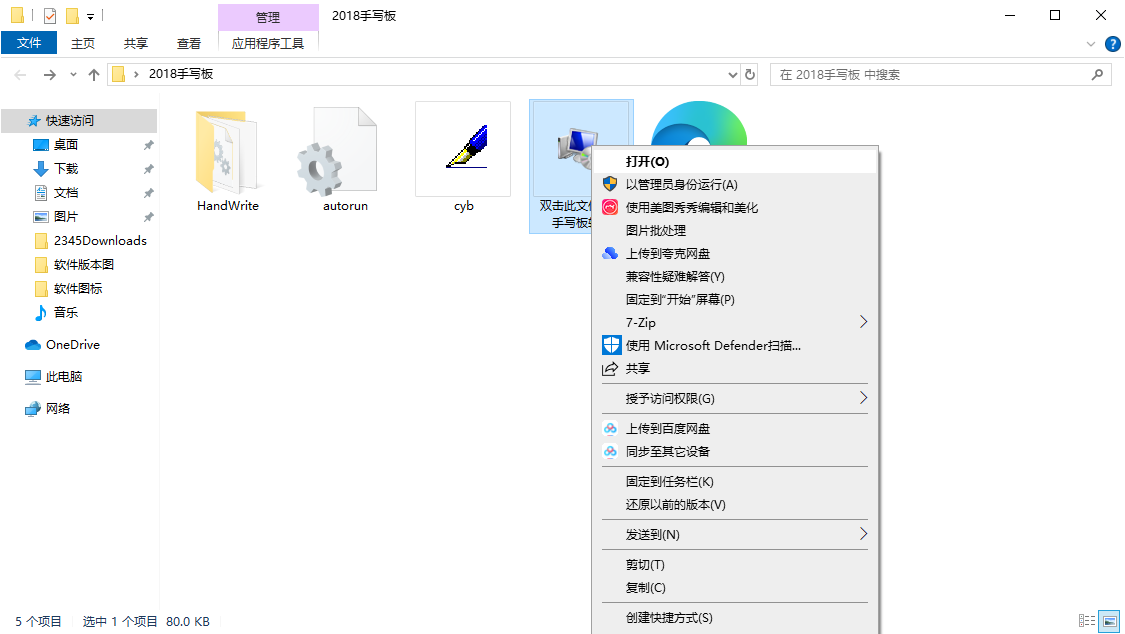
Task: Click the Back navigation arrow
Action: coord(21,75)
